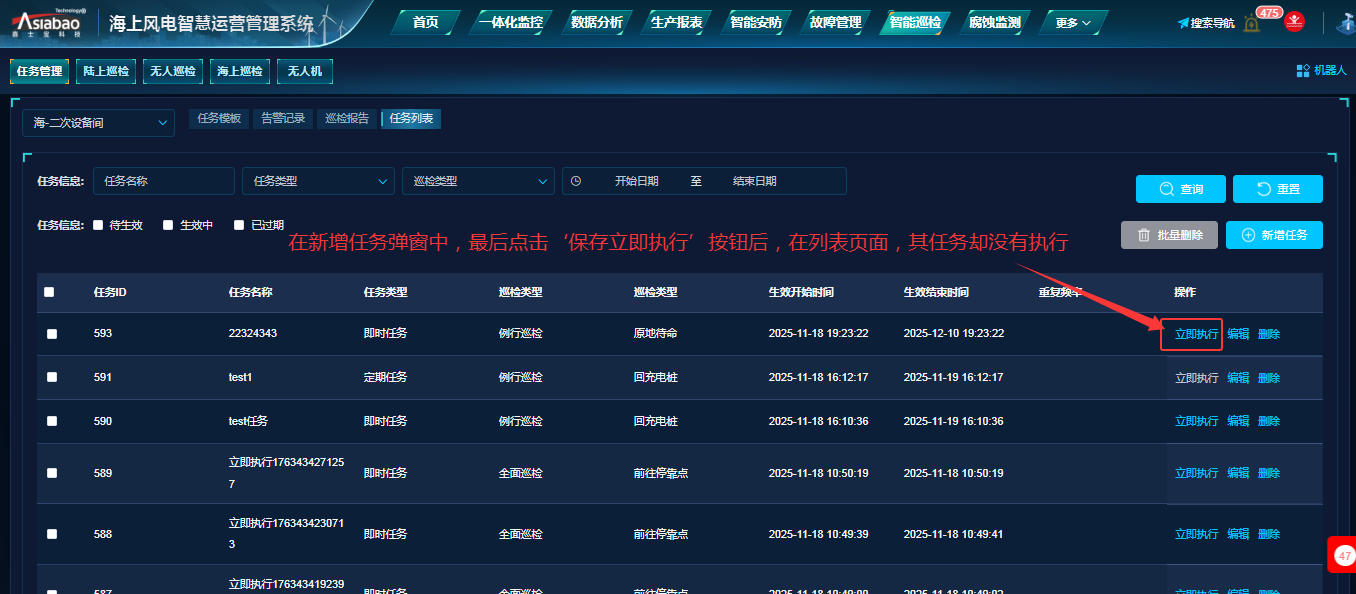The width and height of the screenshot is (1356, 594).
Task: Open the 机器人 grid icon menu
Action: [x=1302, y=71]
